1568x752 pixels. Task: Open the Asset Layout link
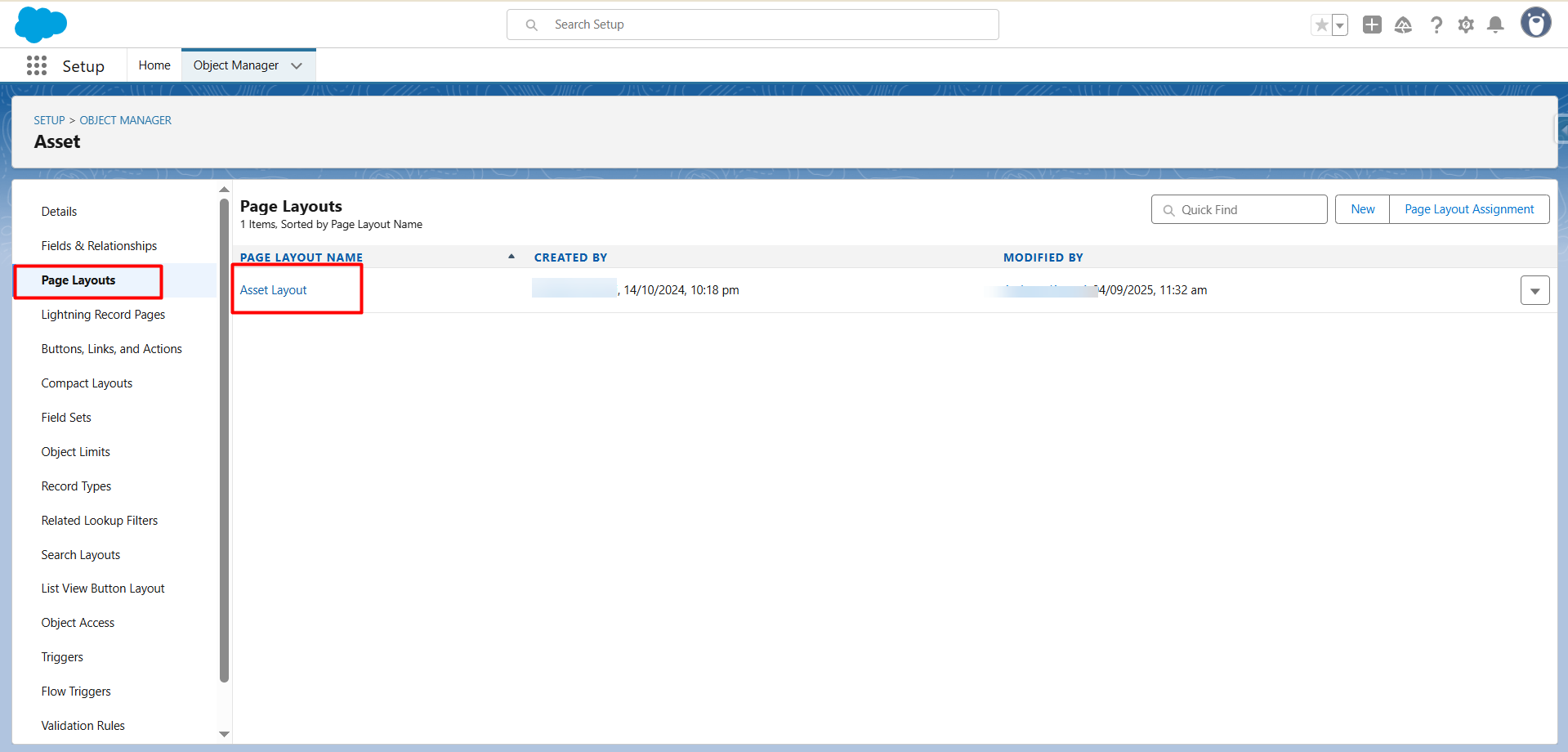(273, 290)
